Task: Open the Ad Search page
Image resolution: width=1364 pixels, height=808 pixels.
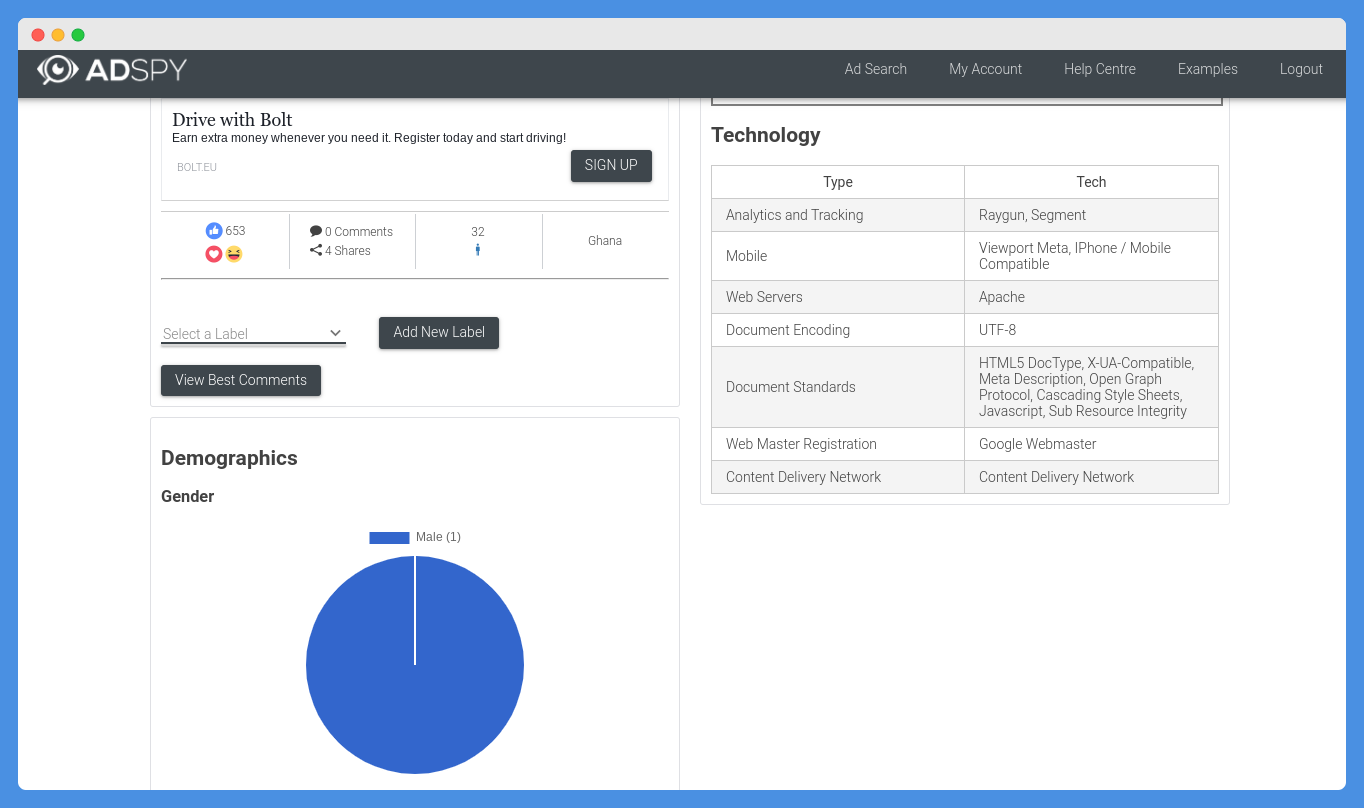Action: point(875,69)
